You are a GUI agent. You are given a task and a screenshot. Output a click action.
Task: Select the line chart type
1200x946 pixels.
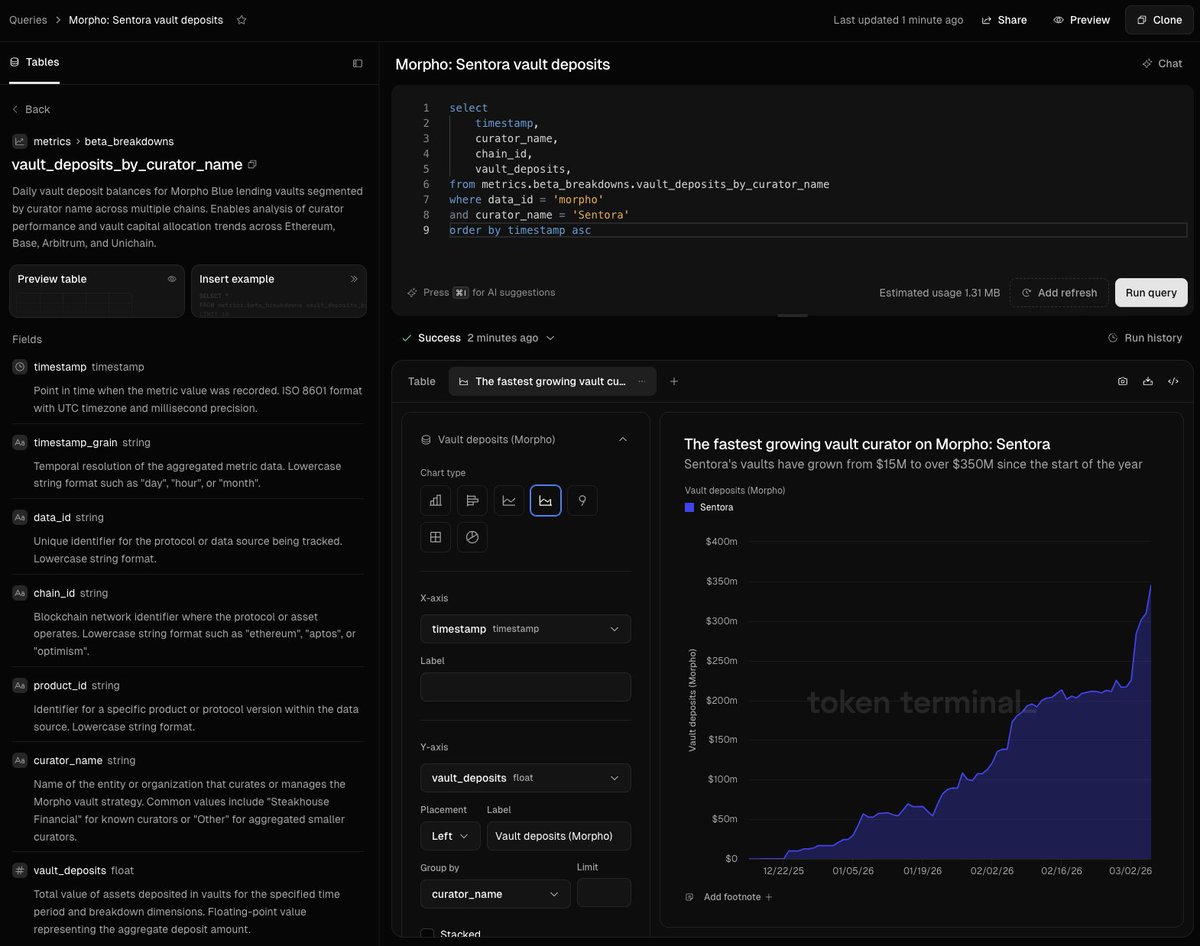pyautogui.click(x=509, y=500)
